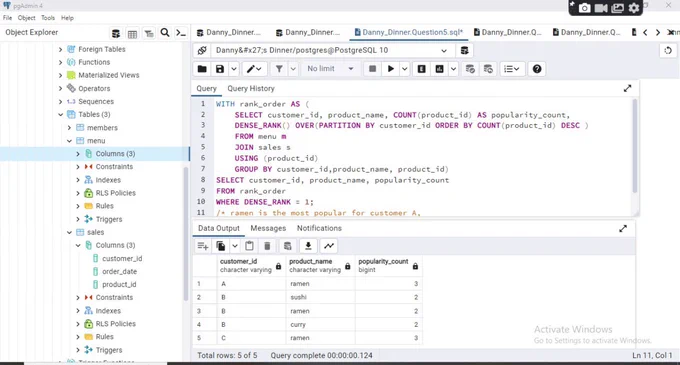Click the Explain query button

(422, 69)
